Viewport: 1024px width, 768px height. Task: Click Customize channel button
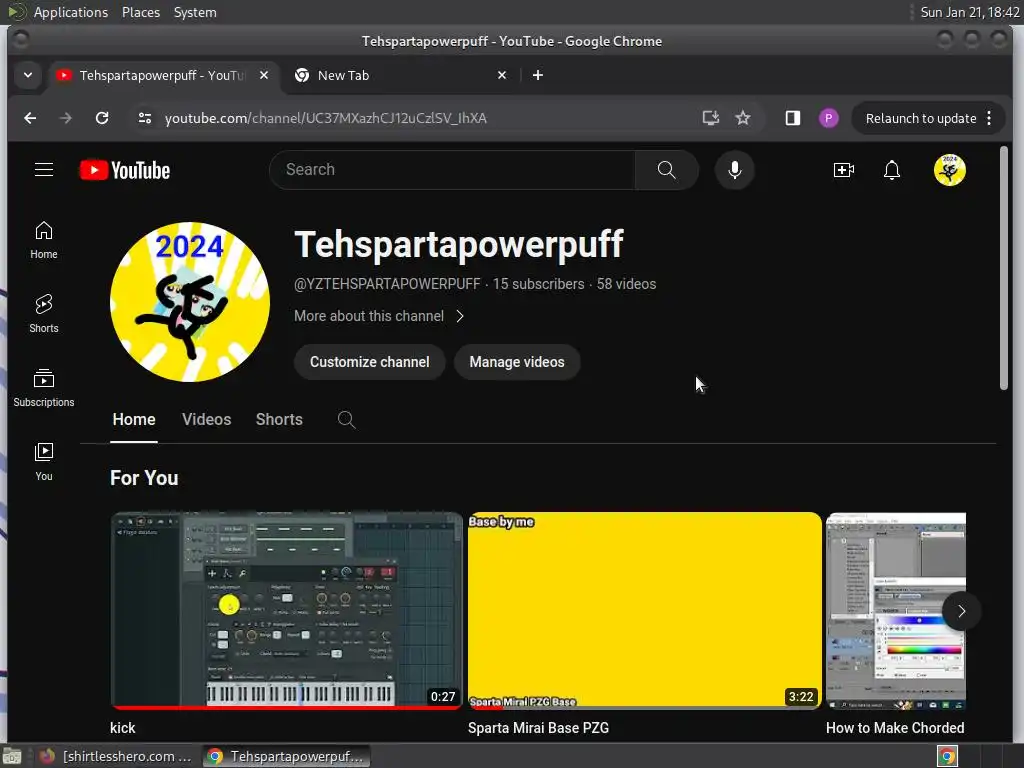pyautogui.click(x=370, y=362)
